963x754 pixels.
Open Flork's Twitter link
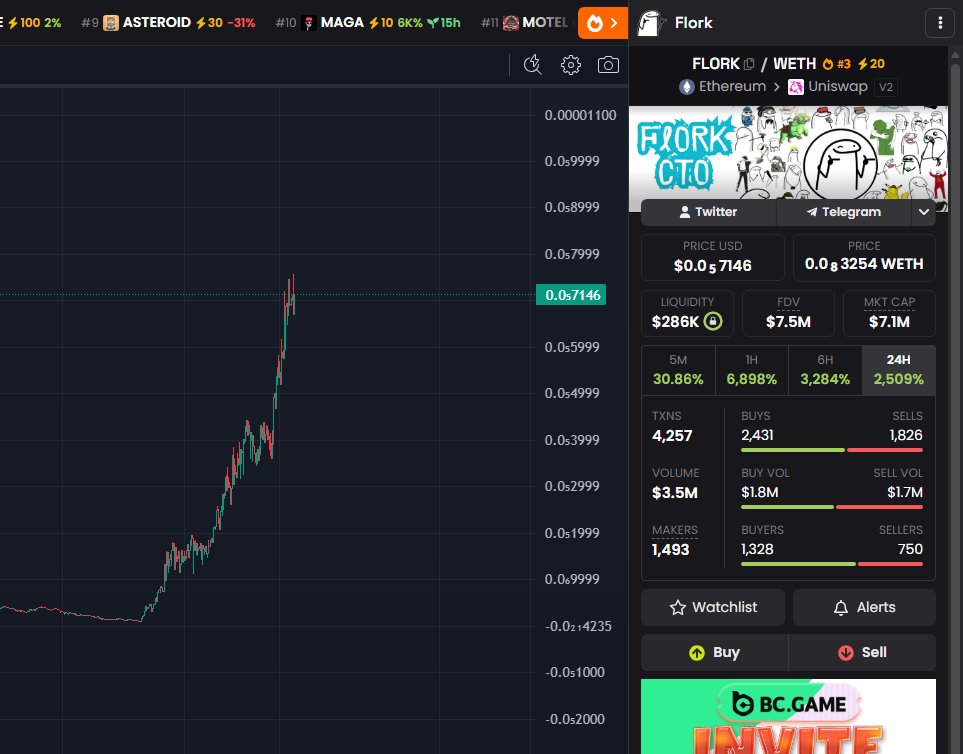point(708,212)
